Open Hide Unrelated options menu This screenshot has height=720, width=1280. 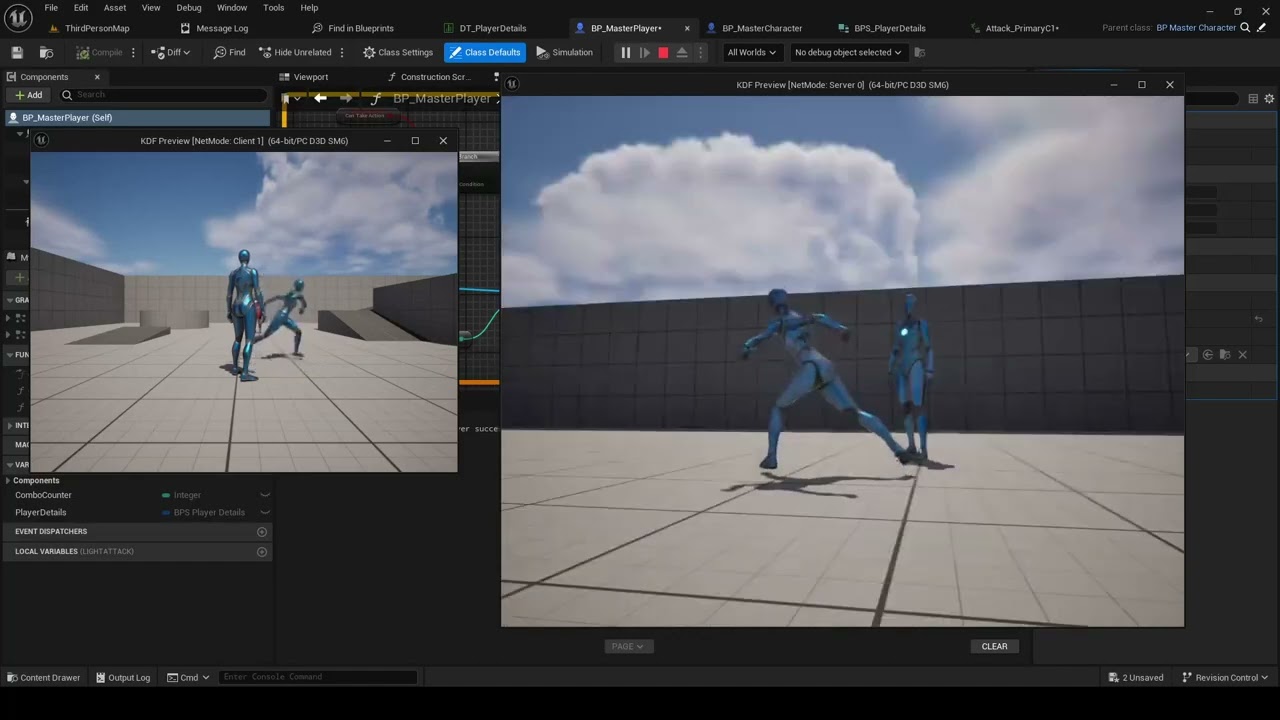[x=342, y=52]
